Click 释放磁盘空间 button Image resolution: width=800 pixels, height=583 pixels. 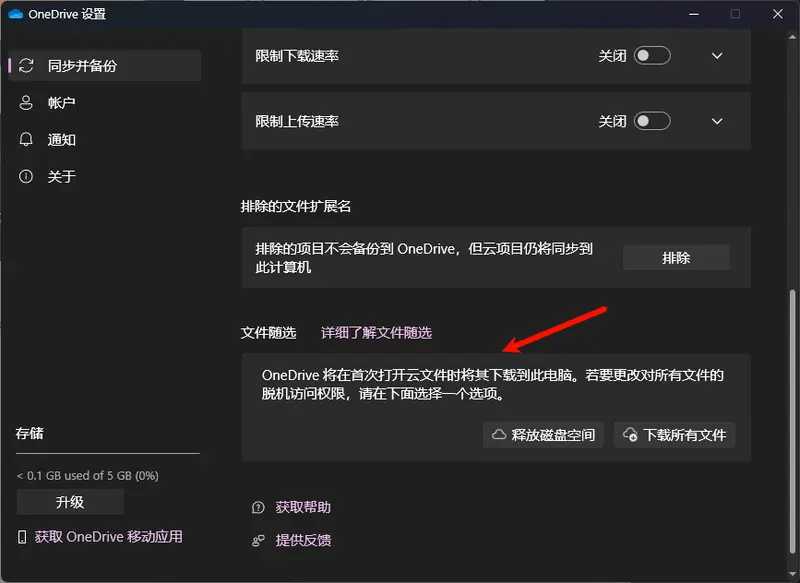pyautogui.click(x=543, y=435)
